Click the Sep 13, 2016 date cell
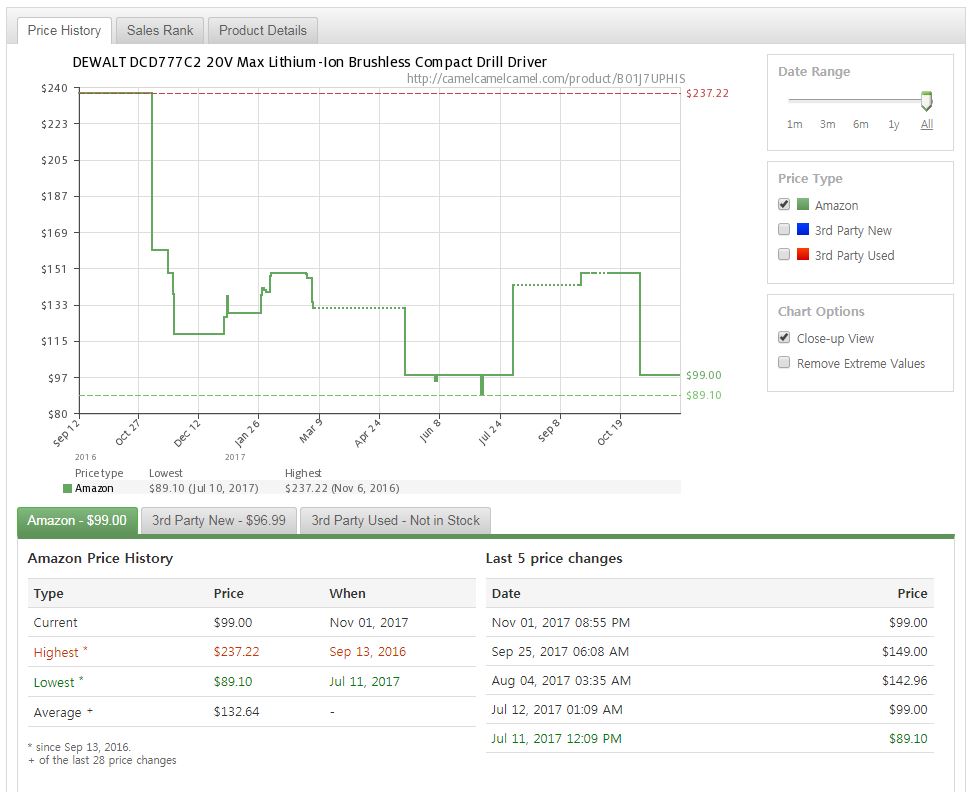The image size is (969, 792). 367,652
